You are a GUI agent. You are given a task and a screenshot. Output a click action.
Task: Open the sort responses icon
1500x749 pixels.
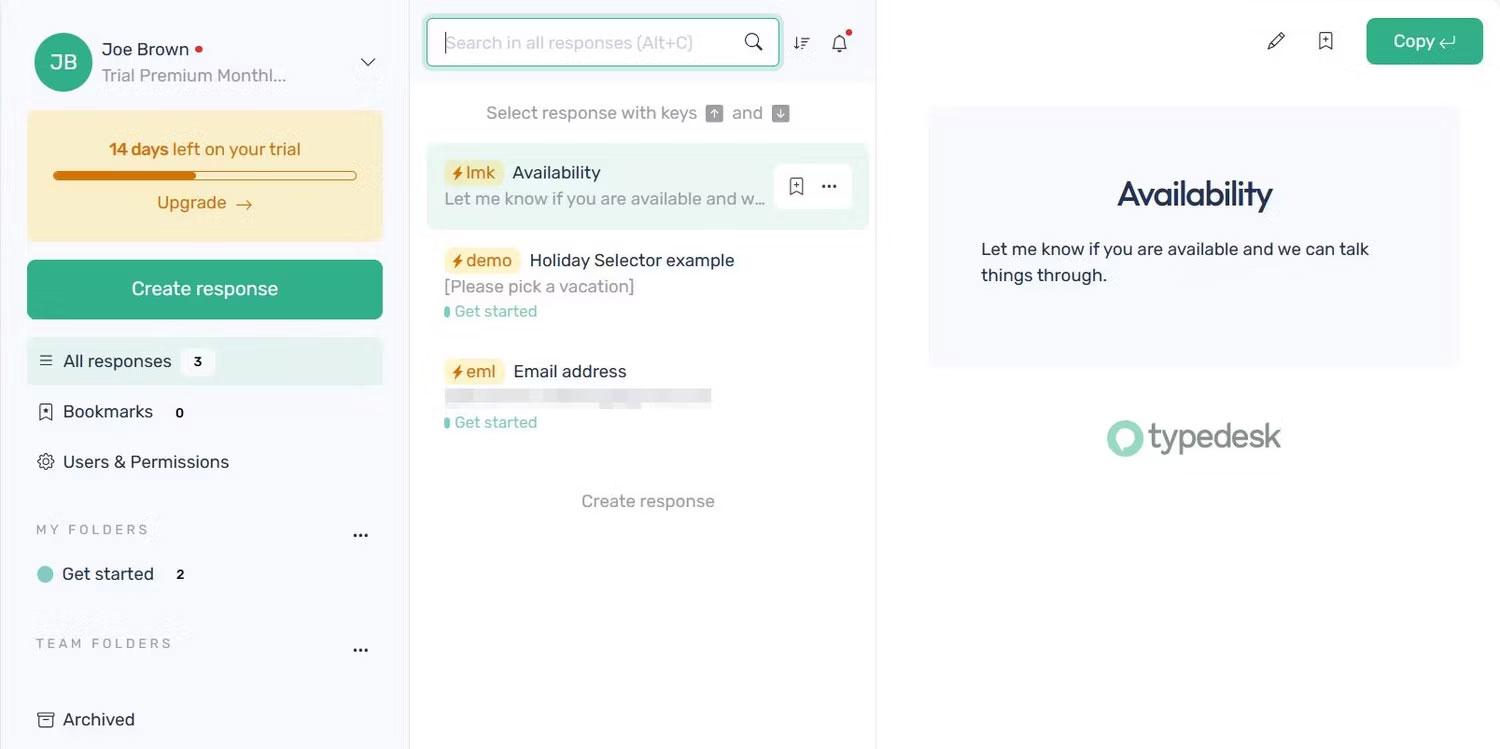tap(801, 43)
